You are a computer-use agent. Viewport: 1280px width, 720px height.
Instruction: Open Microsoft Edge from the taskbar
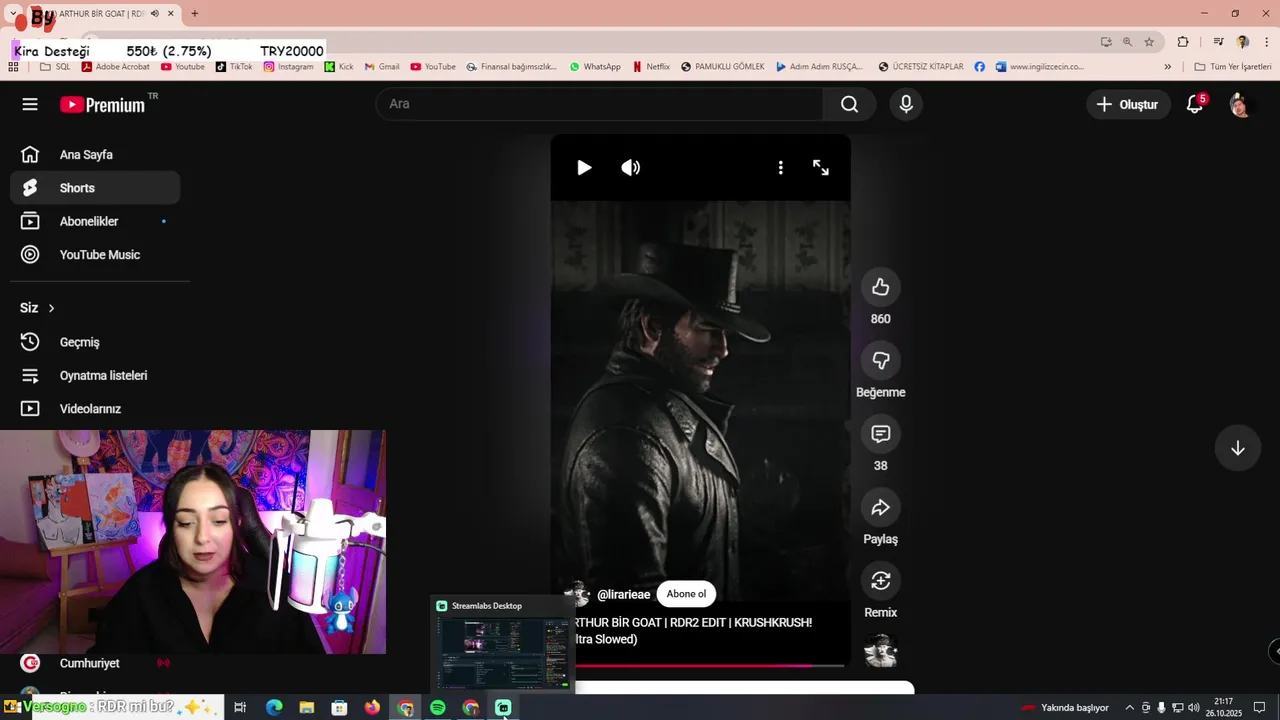click(x=273, y=708)
